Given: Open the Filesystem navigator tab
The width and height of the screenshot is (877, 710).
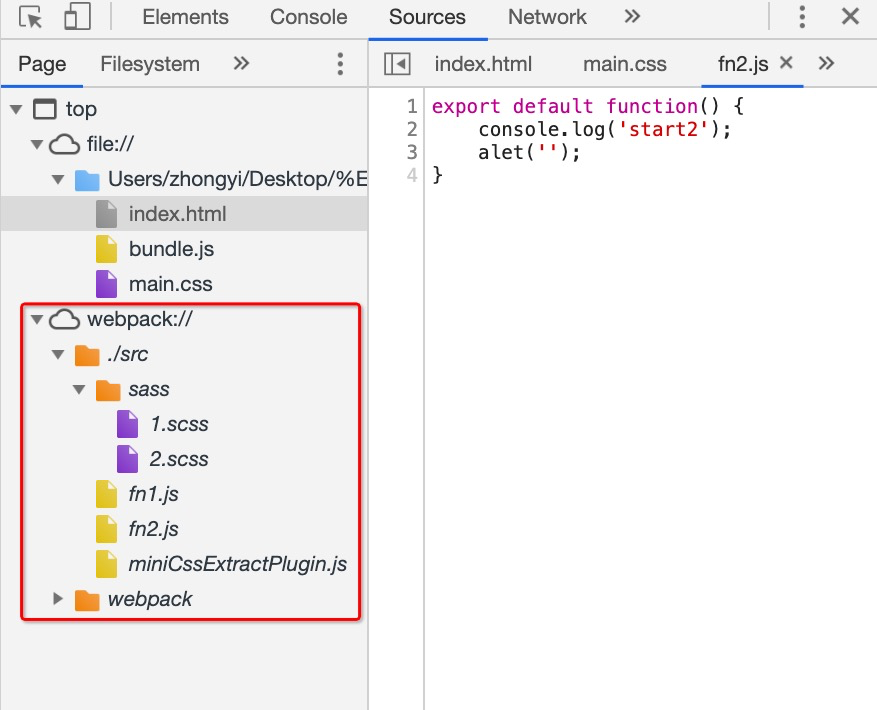Looking at the screenshot, I should pos(150,64).
